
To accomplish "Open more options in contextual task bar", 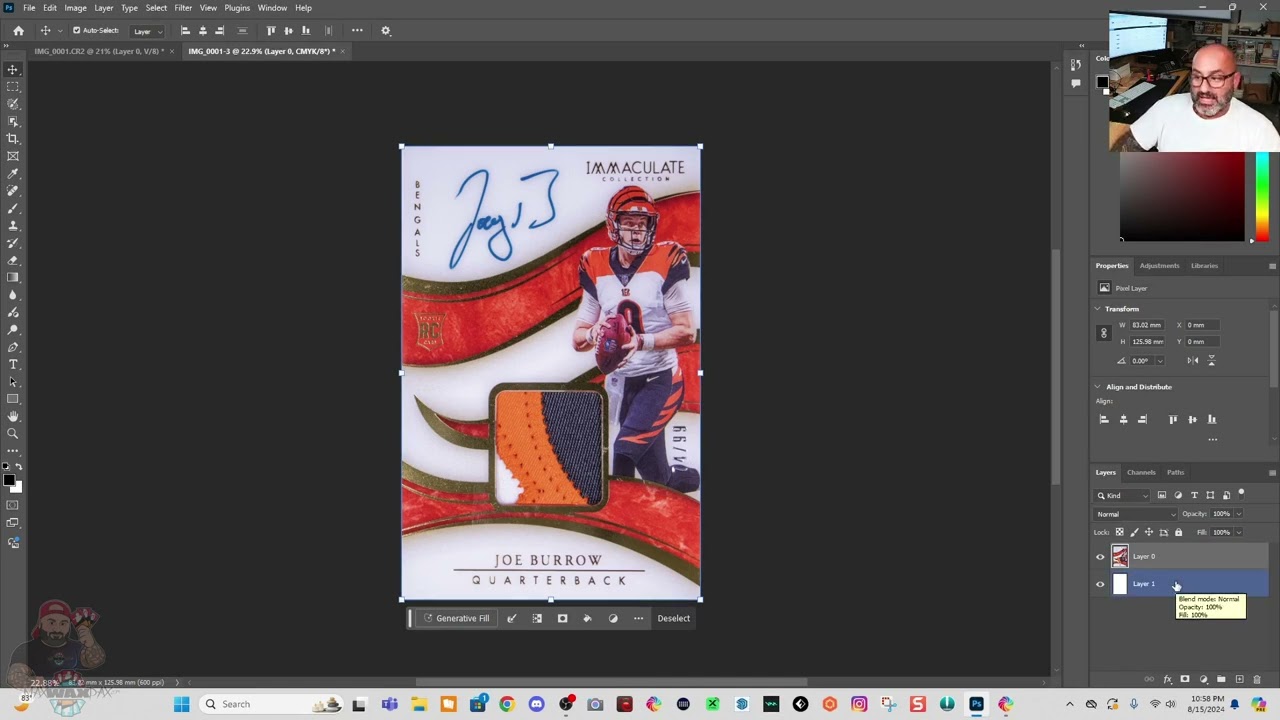I will tap(638, 618).
